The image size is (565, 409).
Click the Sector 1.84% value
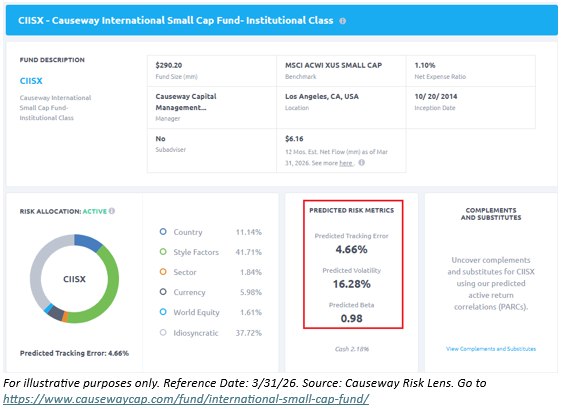[251, 272]
